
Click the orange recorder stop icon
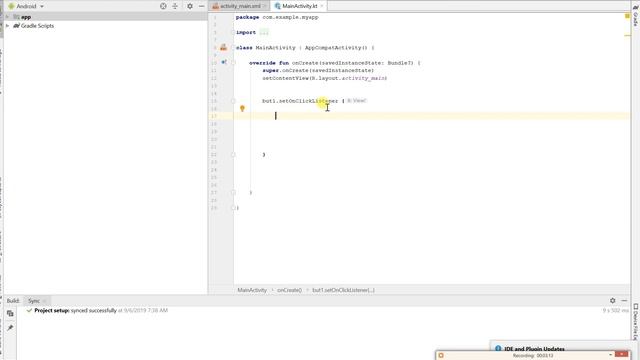441,356
